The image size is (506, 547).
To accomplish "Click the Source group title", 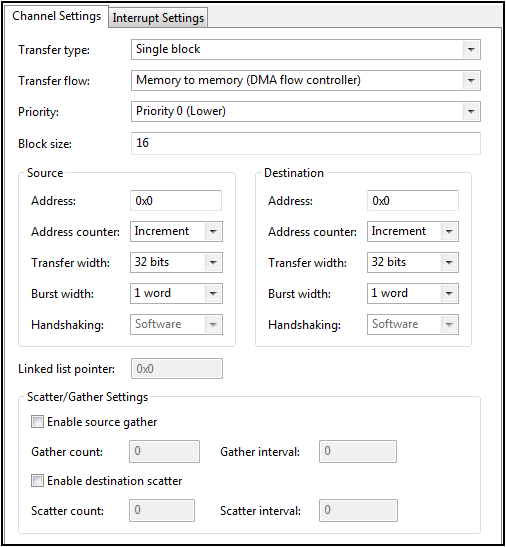I will pos(45,173).
